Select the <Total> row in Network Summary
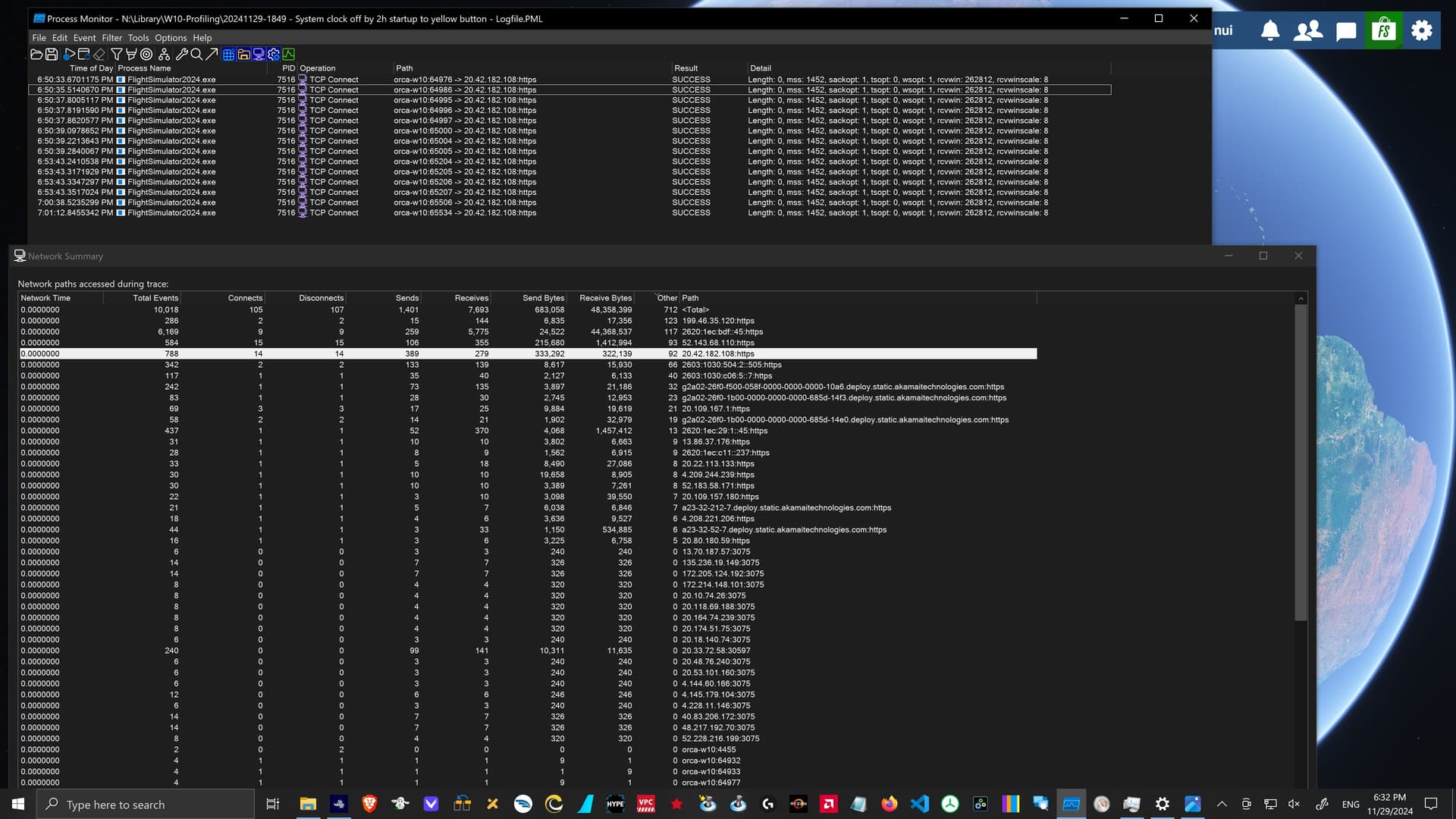Screen dimensions: 1456x819 (x=528, y=309)
